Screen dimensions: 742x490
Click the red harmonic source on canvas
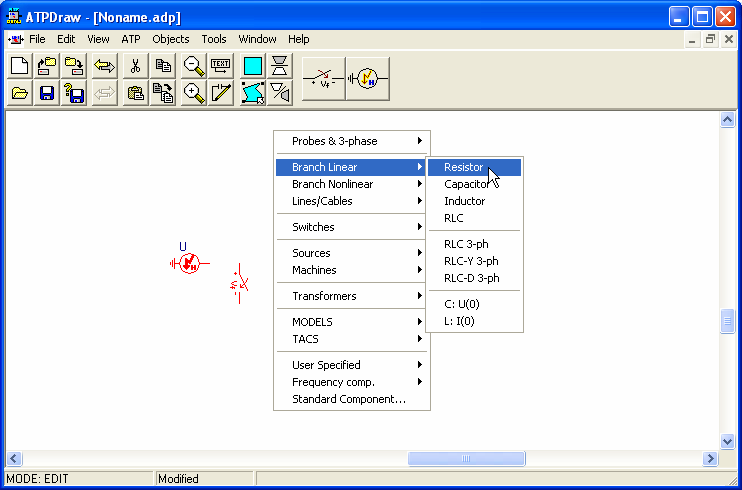189,263
